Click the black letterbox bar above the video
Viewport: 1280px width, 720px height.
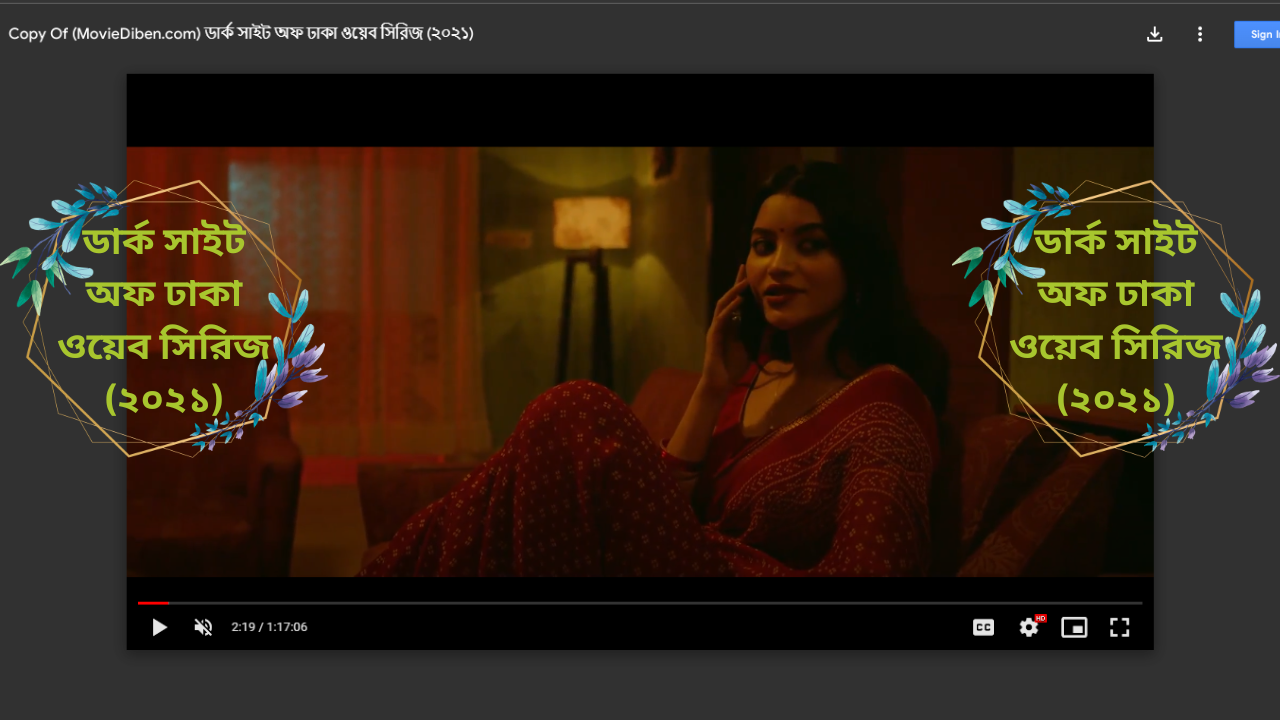640,110
